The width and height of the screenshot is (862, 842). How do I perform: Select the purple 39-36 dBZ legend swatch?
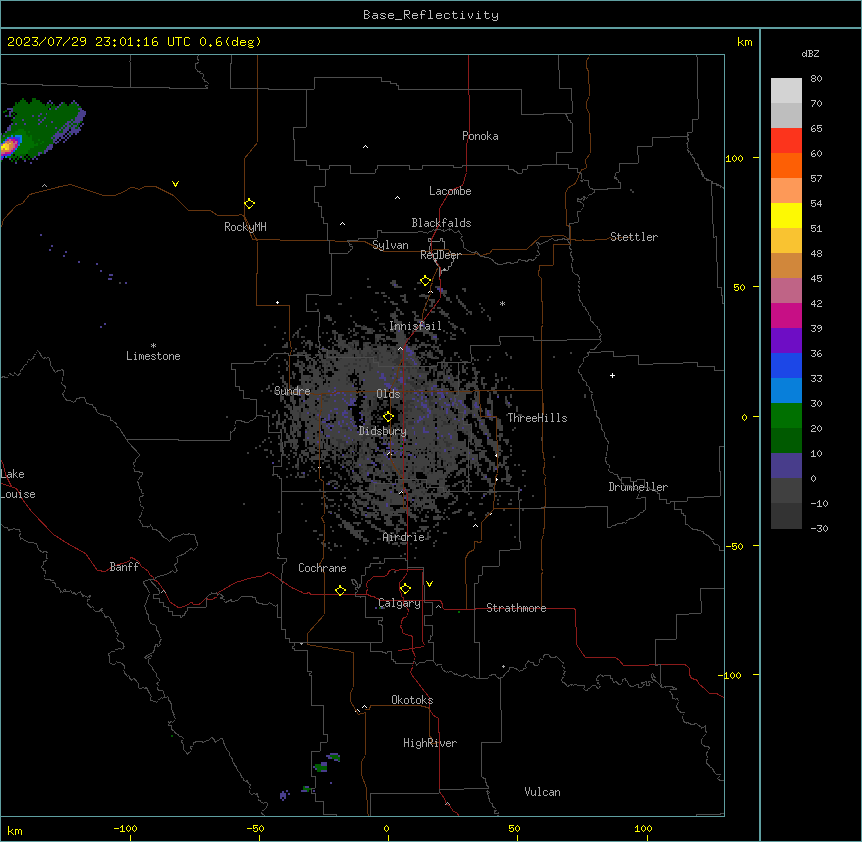pos(786,341)
